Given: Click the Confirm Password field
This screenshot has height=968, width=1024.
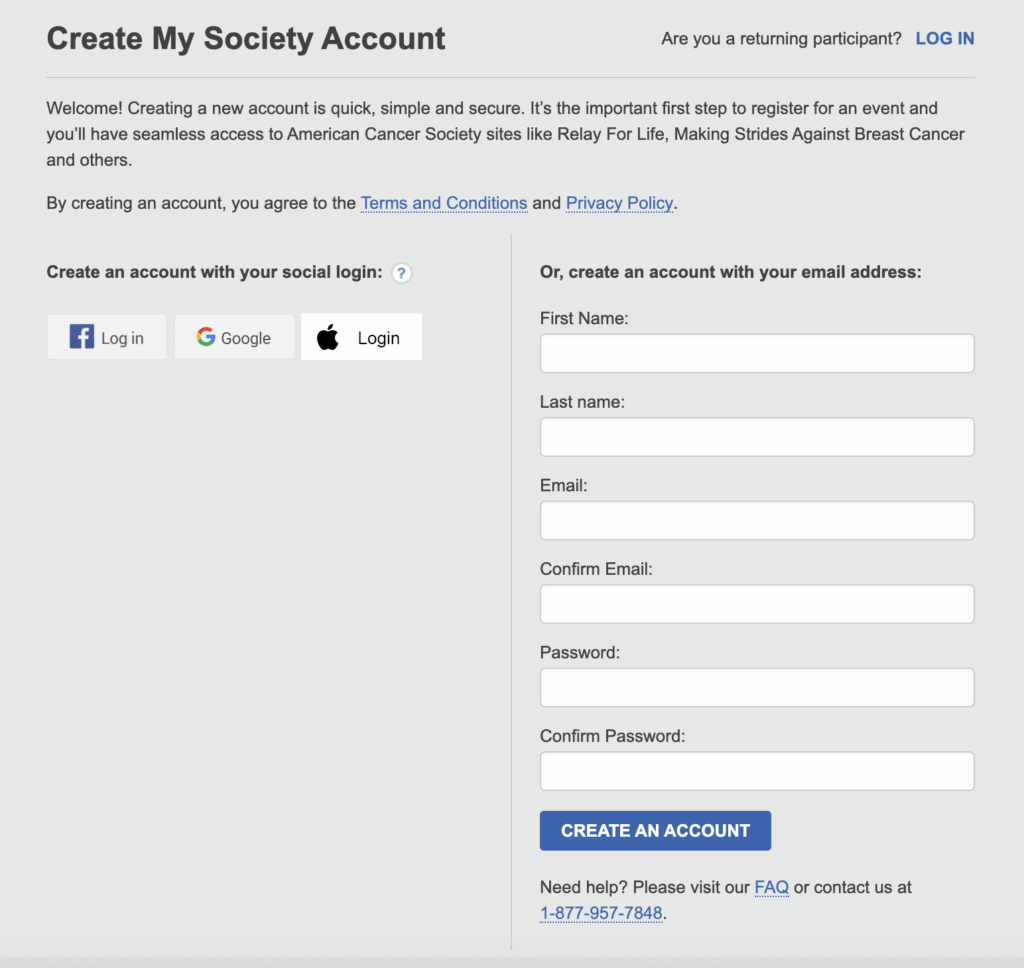Looking at the screenshot, I should pyautogui.click(x=756, y=771).
